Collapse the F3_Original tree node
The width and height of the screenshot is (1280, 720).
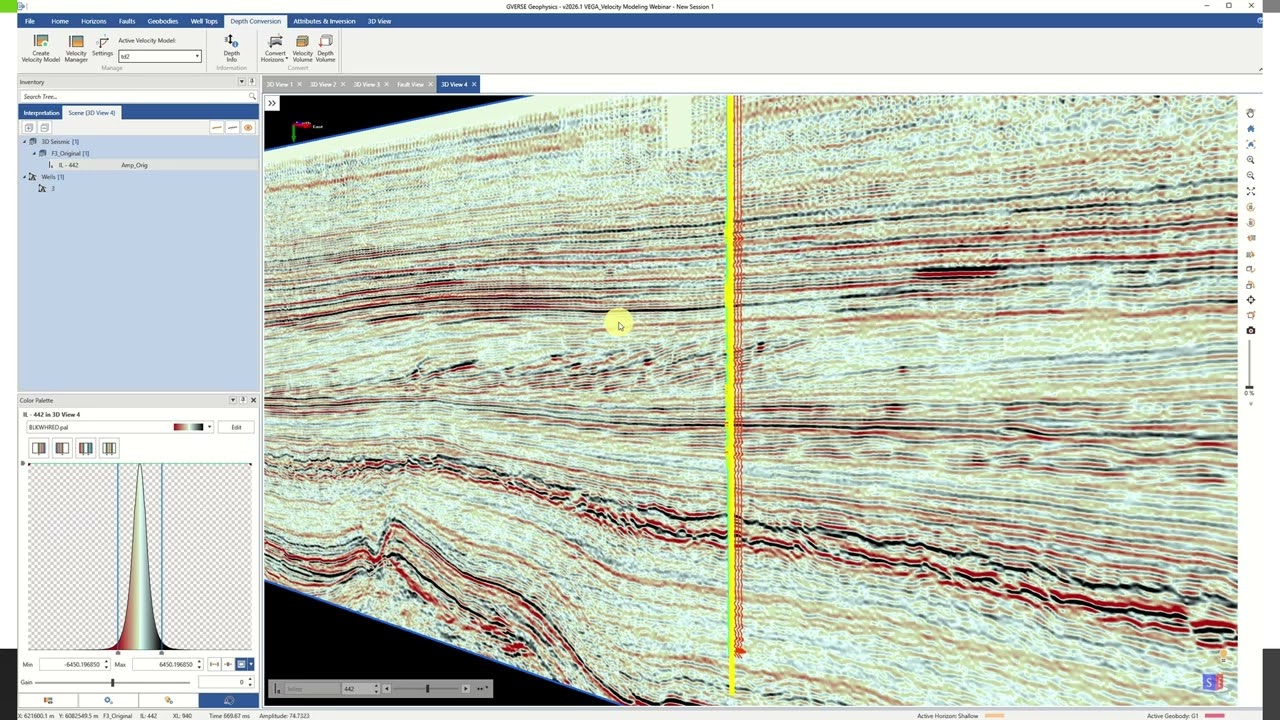pos(34,153)
